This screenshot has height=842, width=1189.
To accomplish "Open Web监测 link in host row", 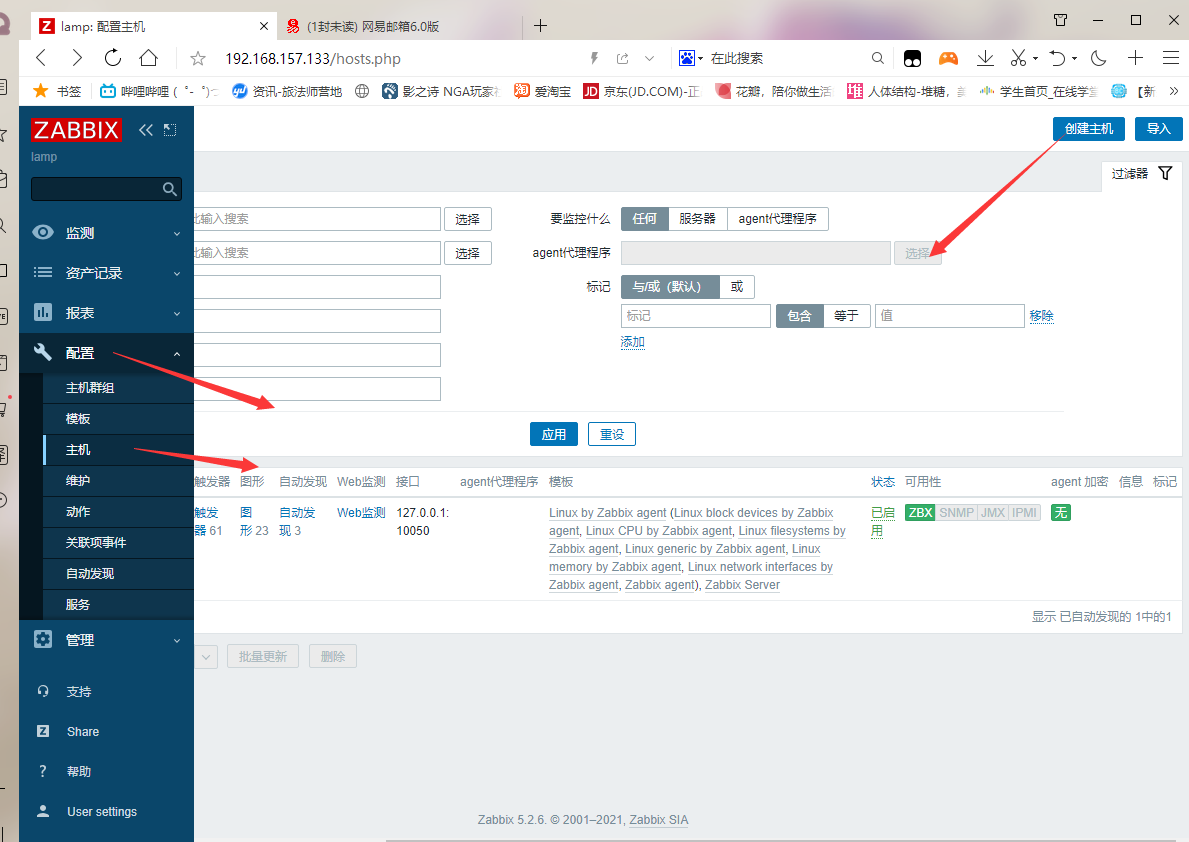I will [361, 513].
